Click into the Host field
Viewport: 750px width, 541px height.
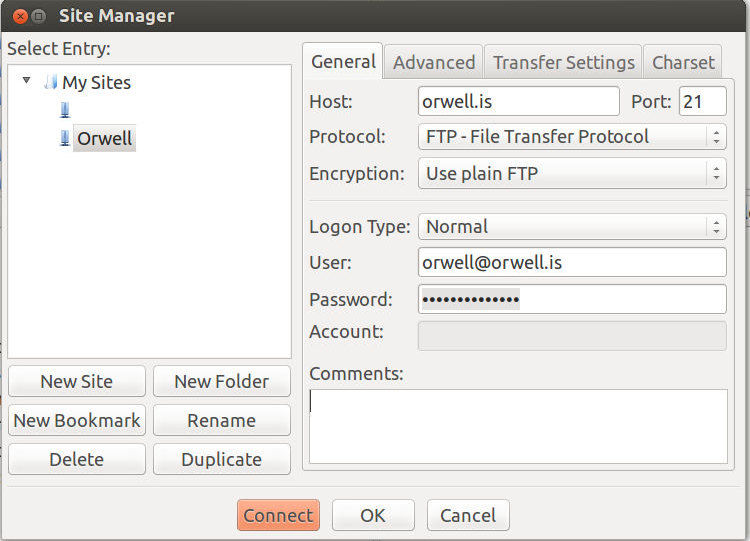click(x=518, y=102)
